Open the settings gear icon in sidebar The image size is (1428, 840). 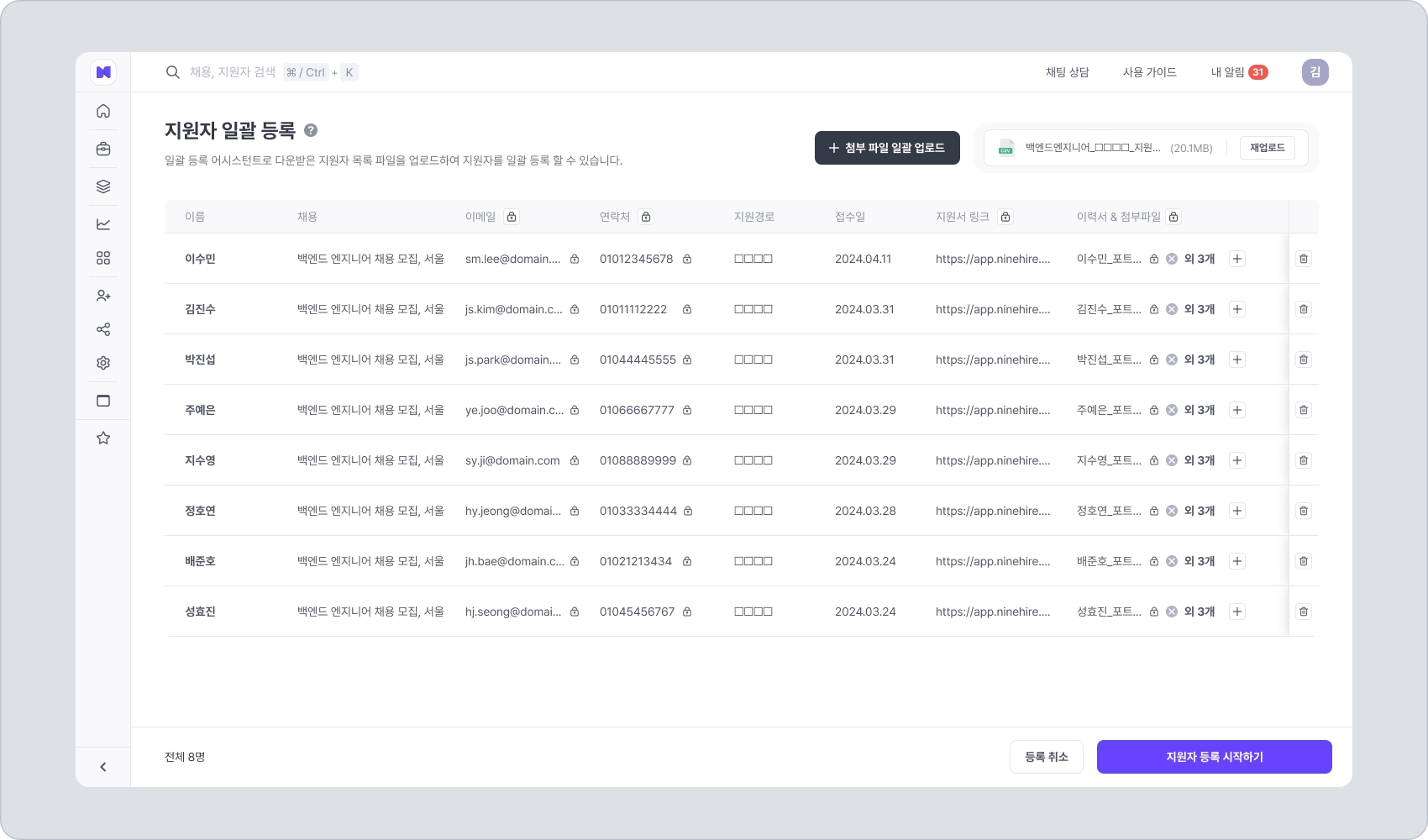click(103, 363)
